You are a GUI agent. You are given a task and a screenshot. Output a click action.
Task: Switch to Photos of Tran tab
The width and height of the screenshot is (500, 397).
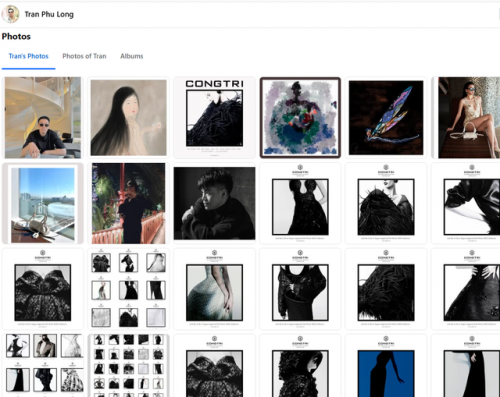point(84,56)
